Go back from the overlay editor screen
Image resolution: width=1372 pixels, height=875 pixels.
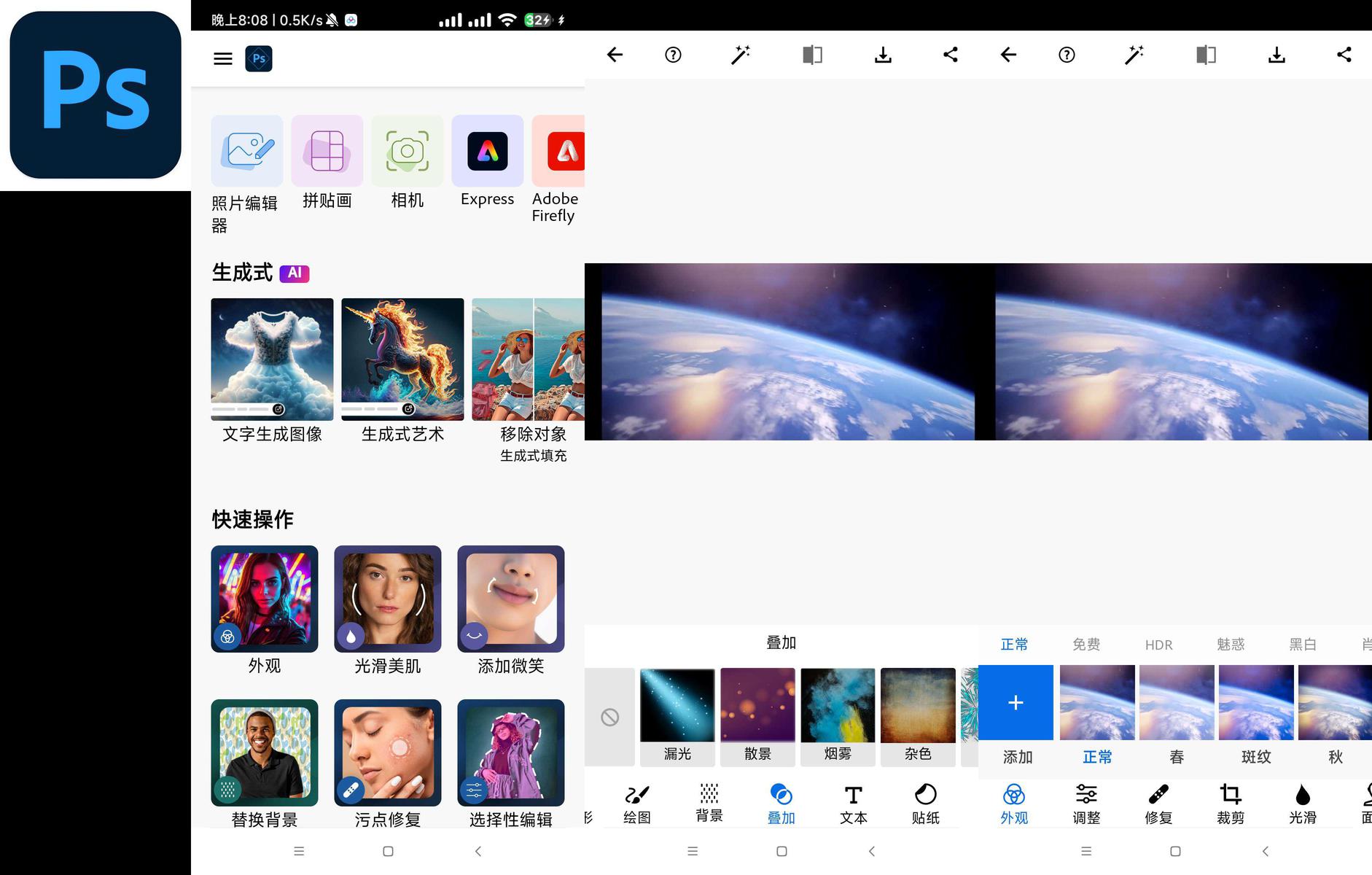(x=615, y=55)
